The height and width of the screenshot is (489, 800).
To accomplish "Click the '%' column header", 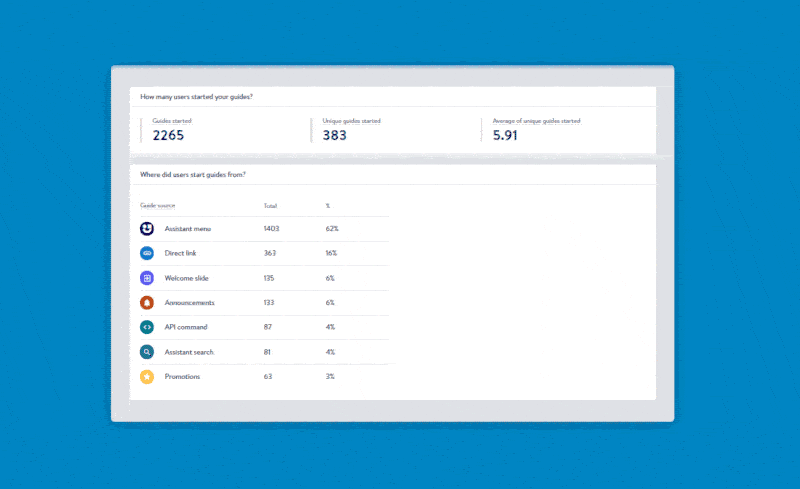I will 328,206.
